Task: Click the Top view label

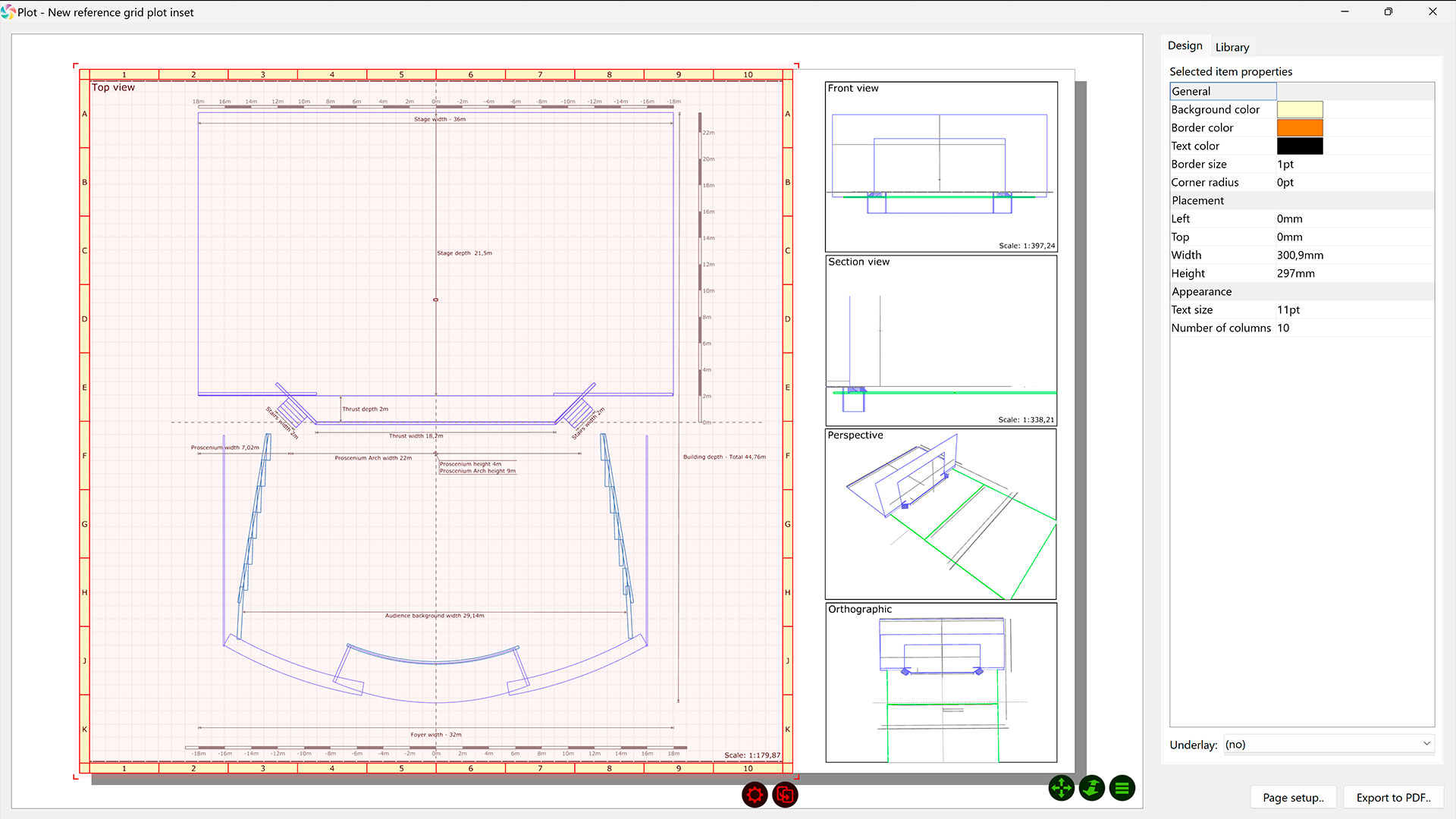Action: 113,87
